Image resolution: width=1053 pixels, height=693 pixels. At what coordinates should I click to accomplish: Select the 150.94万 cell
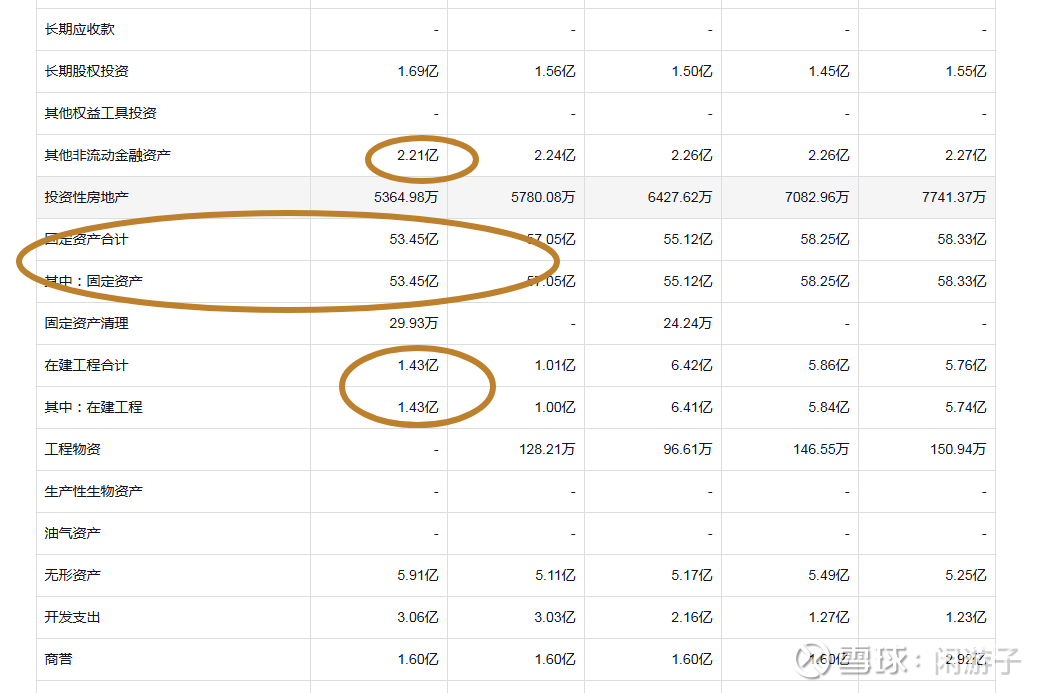point(958,450)
